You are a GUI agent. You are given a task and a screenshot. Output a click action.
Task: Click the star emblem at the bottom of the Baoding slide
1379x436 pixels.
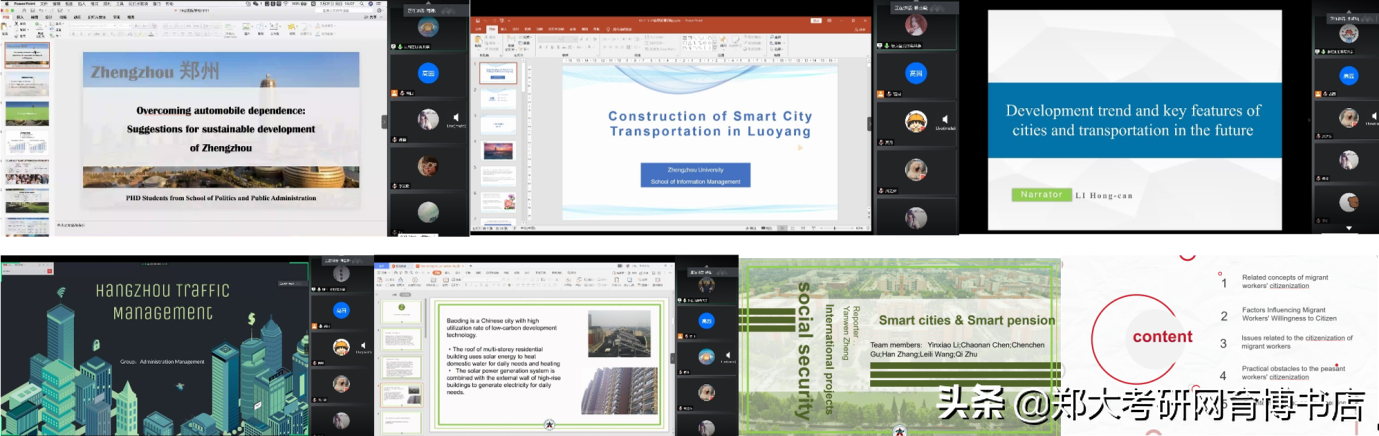coord(548,425)
